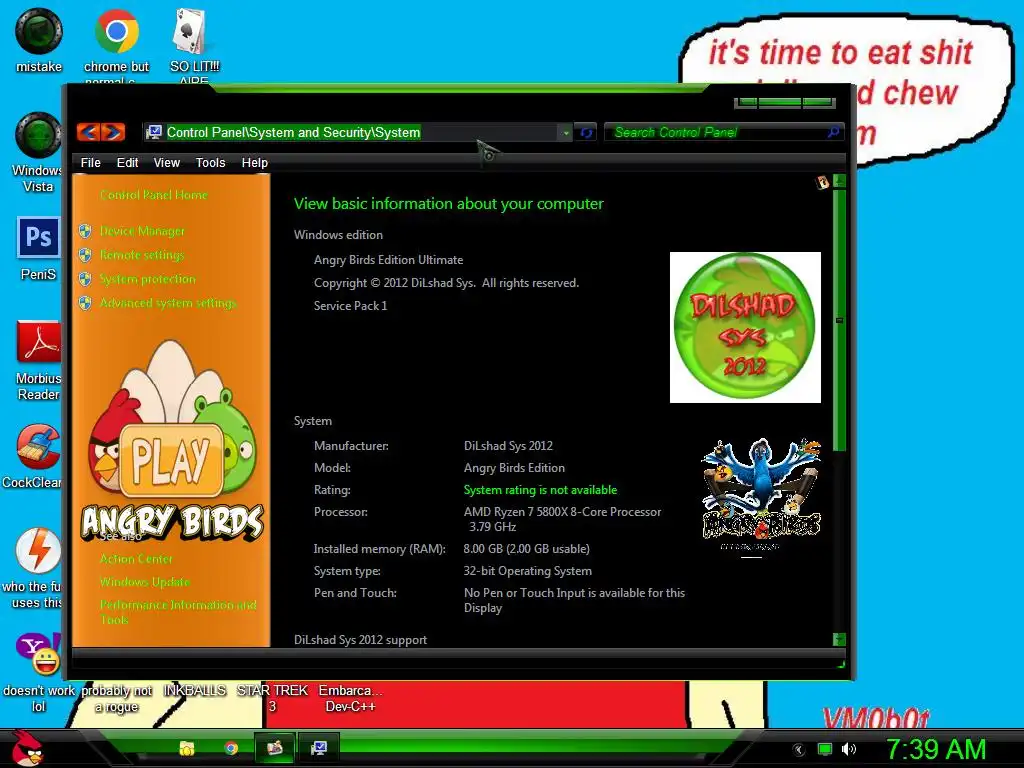This screenshot has width=1024, height=768.
Task: Click shield icon beside Advanced system settings
Action: coord(85,303)
